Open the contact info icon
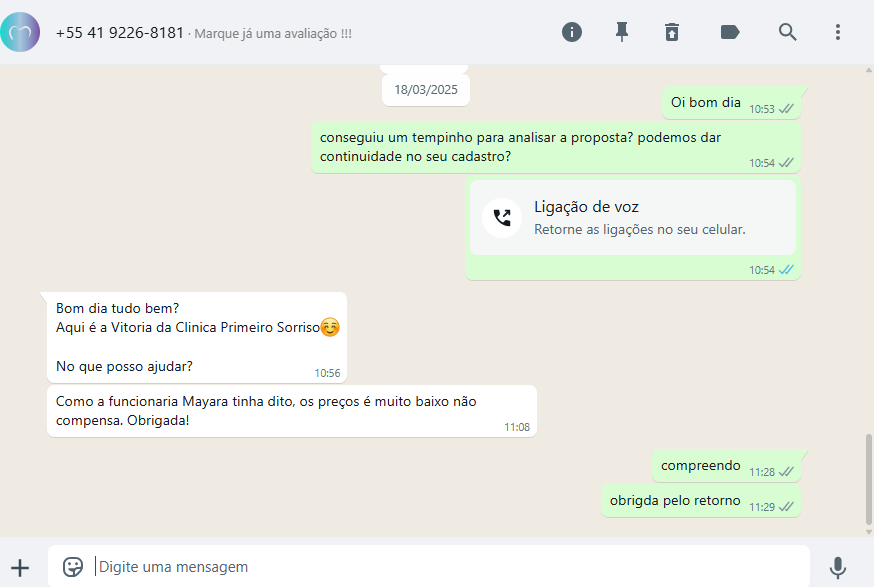 (x=571, y=32)
